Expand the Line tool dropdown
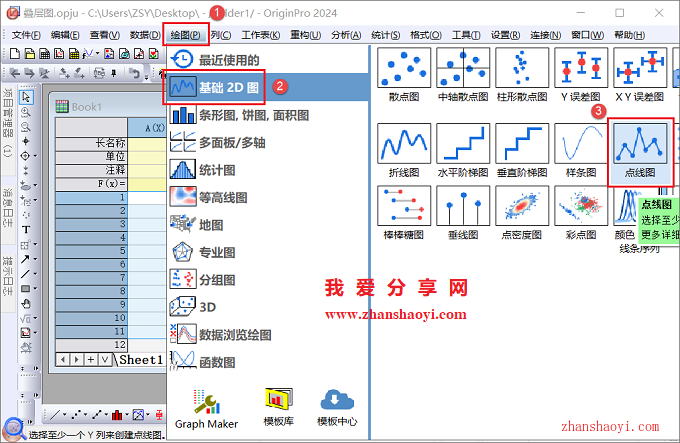The image size is (680, 443). 35,274
